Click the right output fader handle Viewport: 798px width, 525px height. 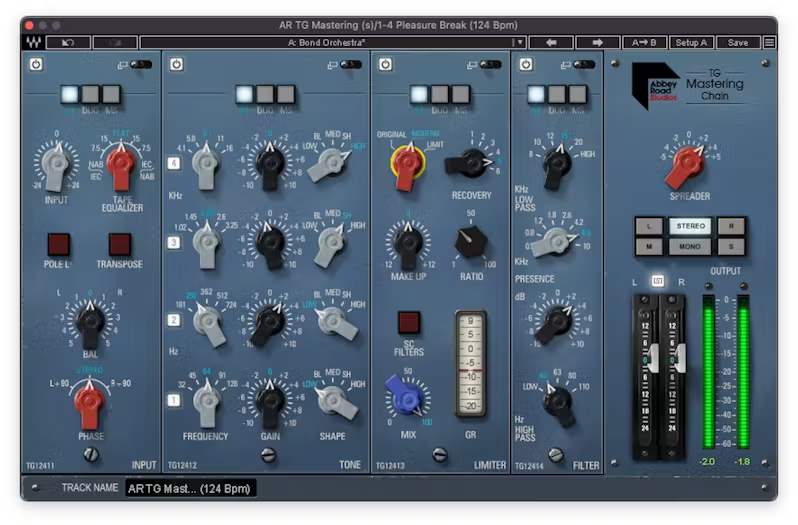(680, 358)
